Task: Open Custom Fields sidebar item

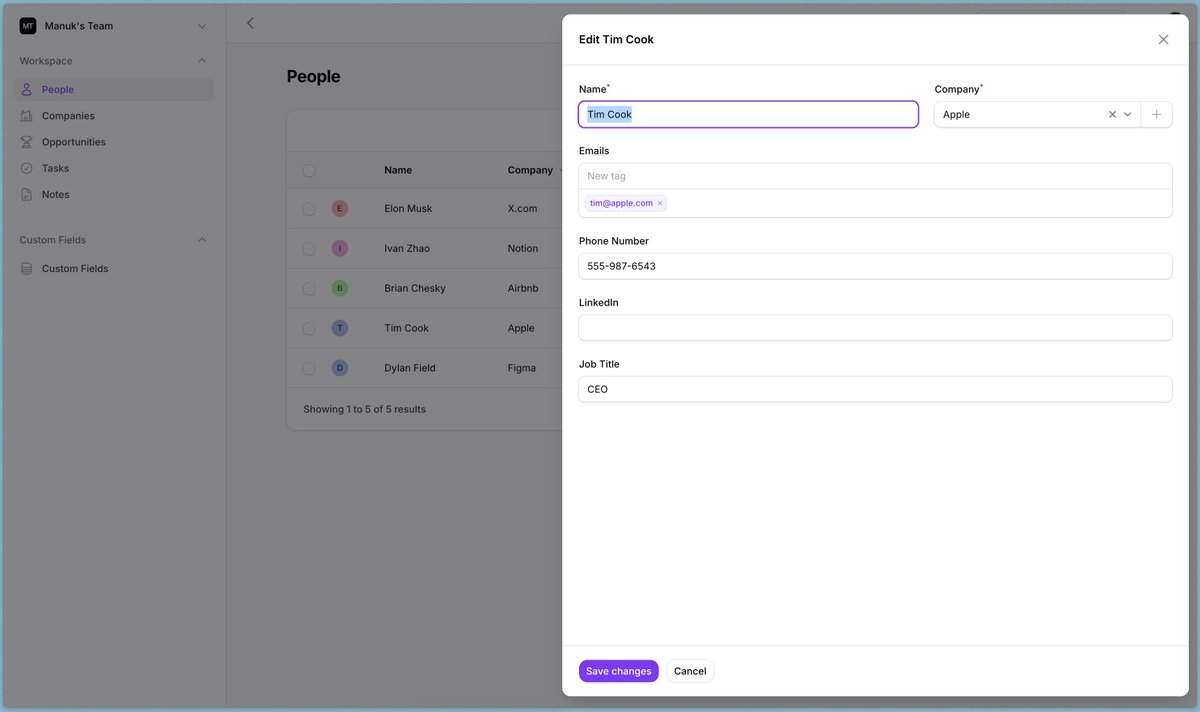Action: click(116, 269)
